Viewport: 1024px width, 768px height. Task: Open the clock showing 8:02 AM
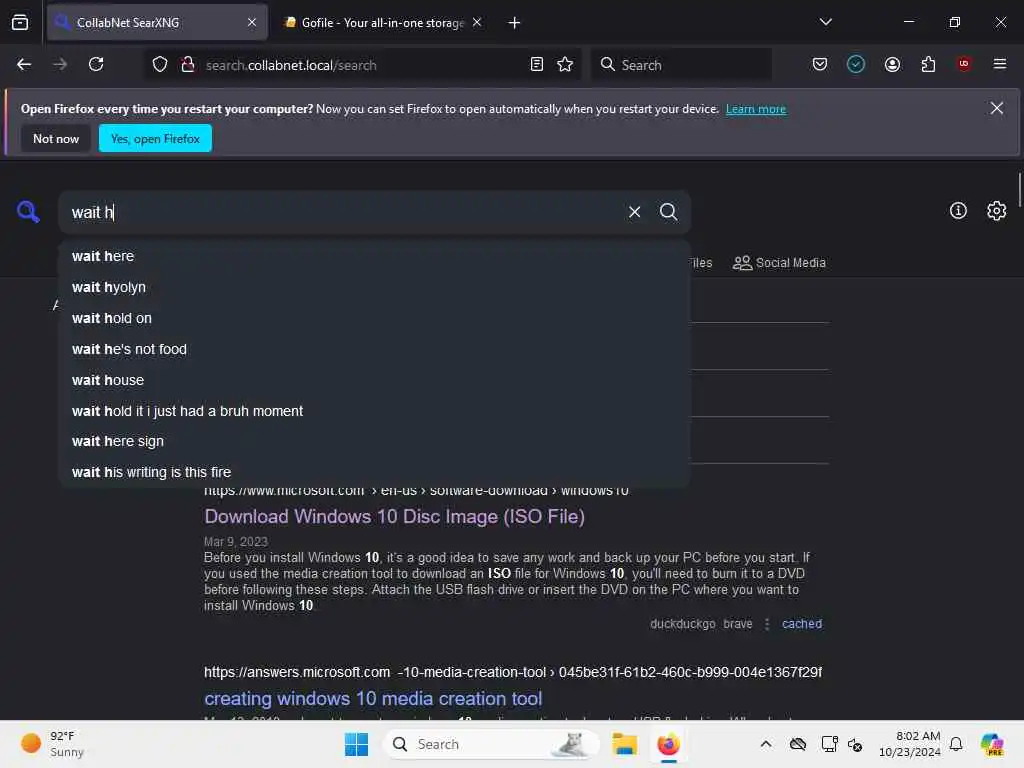pyautogui.click(x=910, y=744)
